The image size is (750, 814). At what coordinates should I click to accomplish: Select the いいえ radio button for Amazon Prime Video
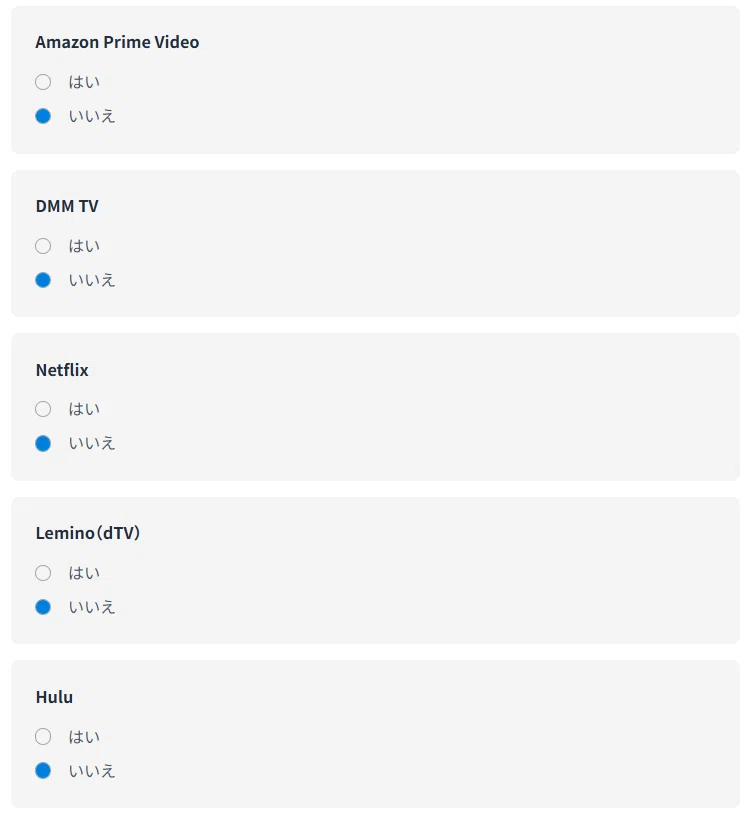tap(43, 116)
